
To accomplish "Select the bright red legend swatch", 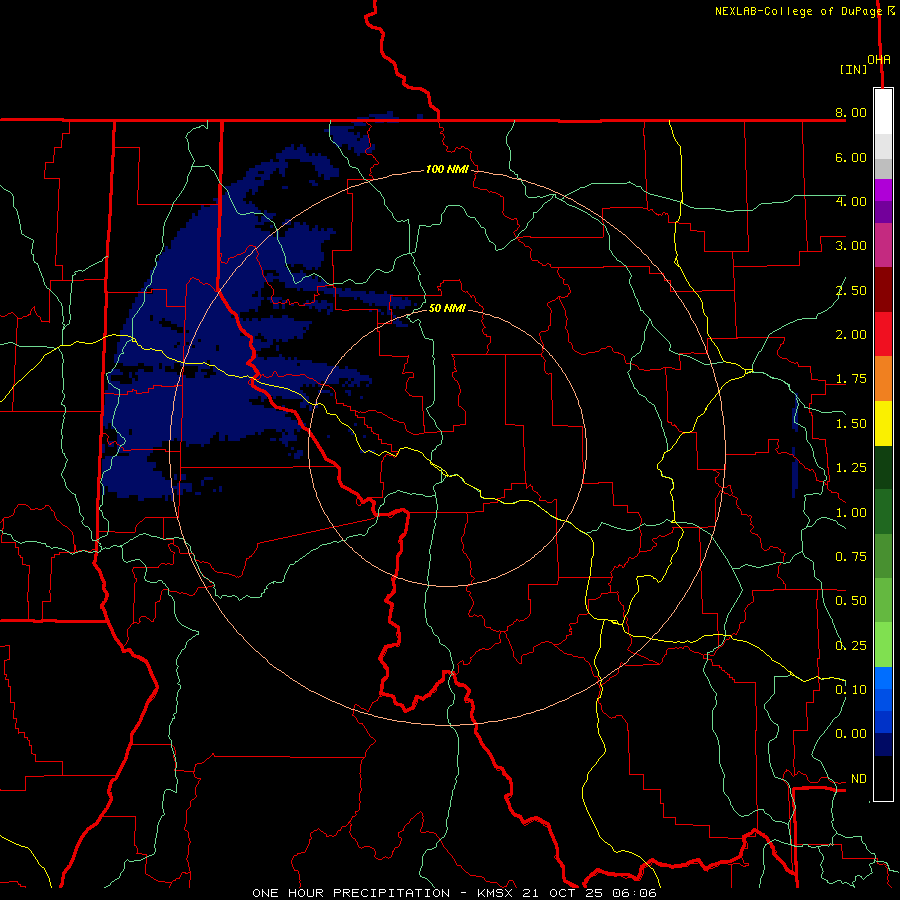I will point(883,334).
